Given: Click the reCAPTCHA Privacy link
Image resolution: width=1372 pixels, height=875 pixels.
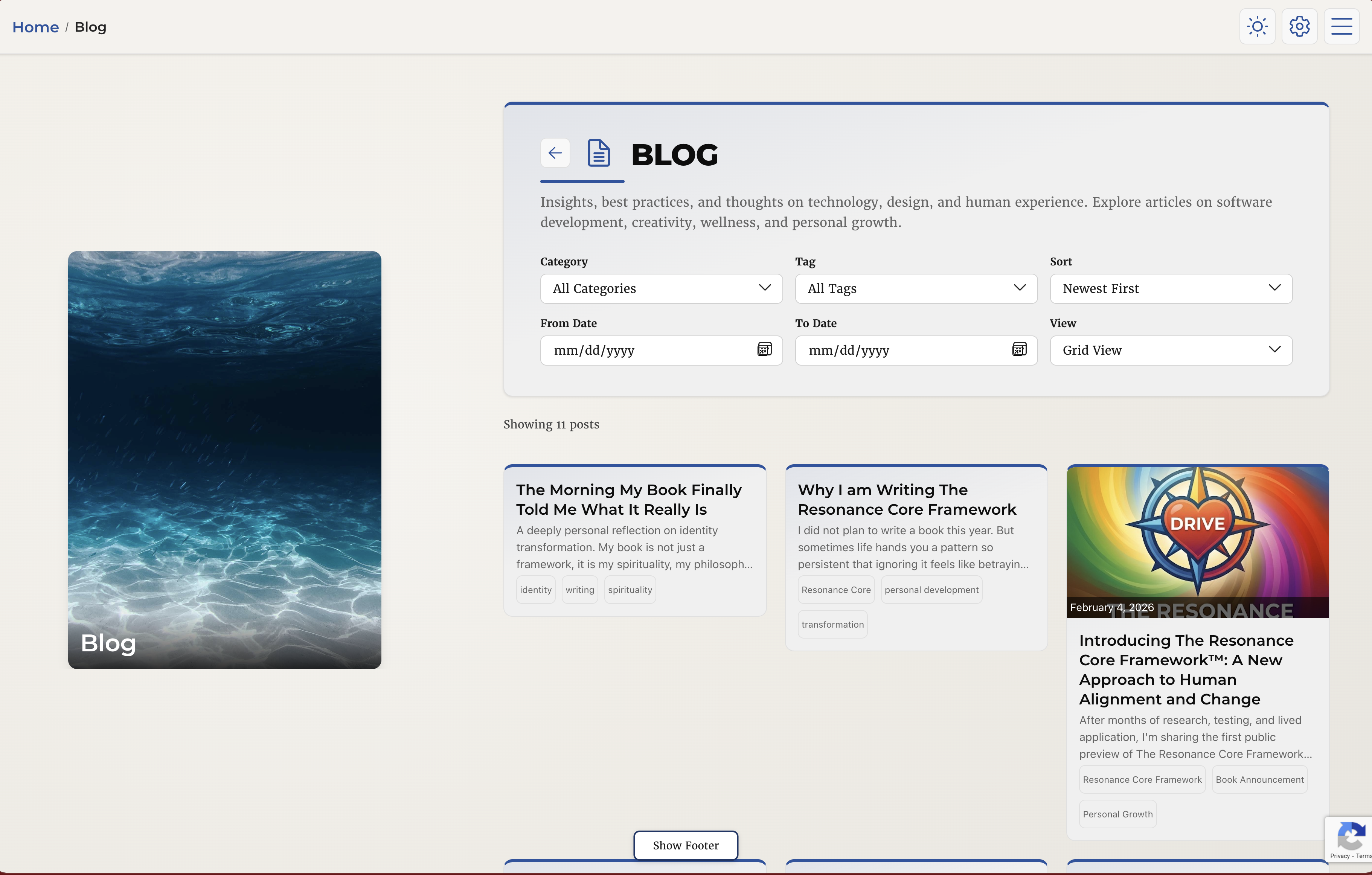Looking at the screenshot, I should point(1340,856).
